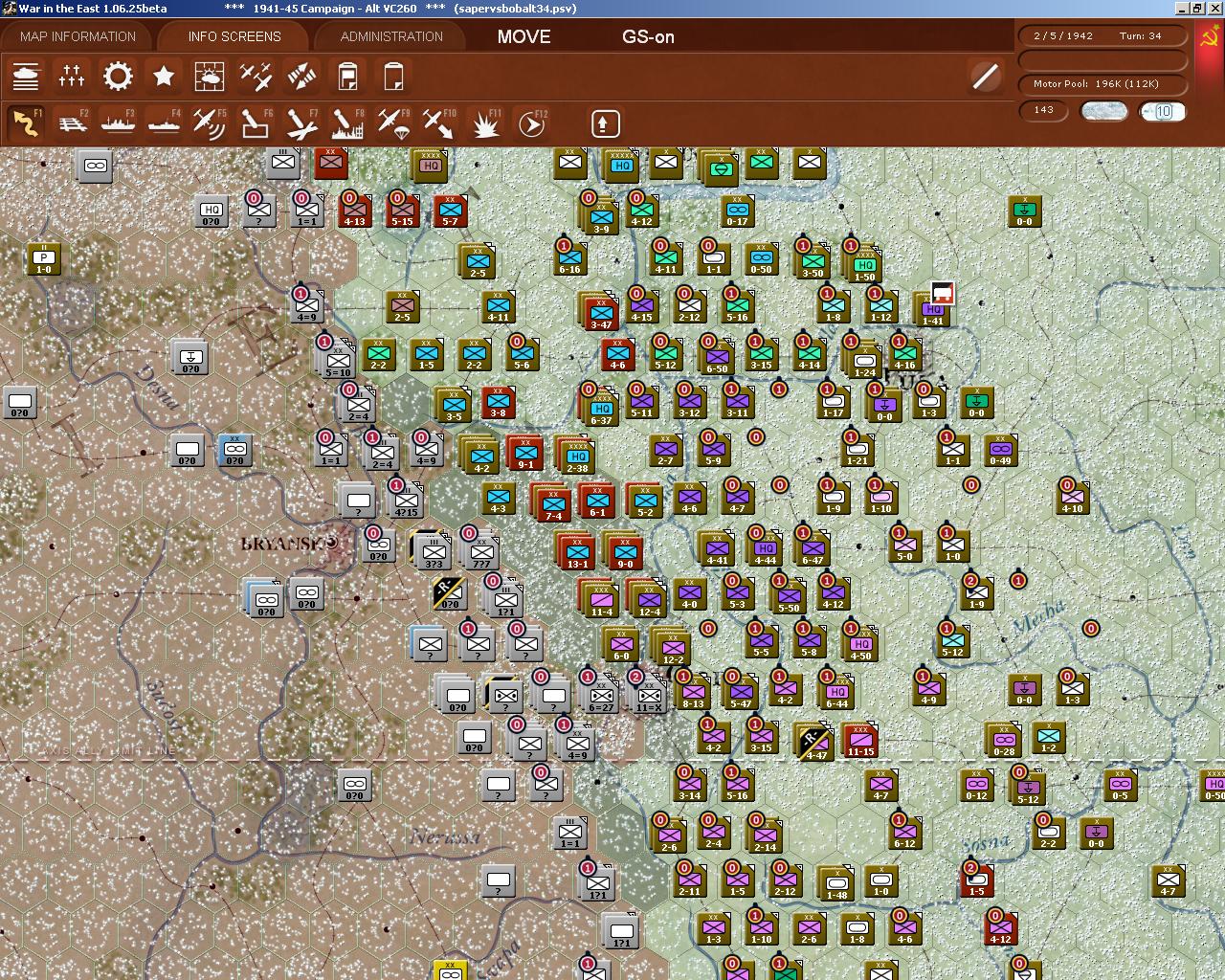Image resolution: width=1225 pixels, height=980 pixels.
Task: Select the 12-4 purple unit stack
Action: coord(648,599)
